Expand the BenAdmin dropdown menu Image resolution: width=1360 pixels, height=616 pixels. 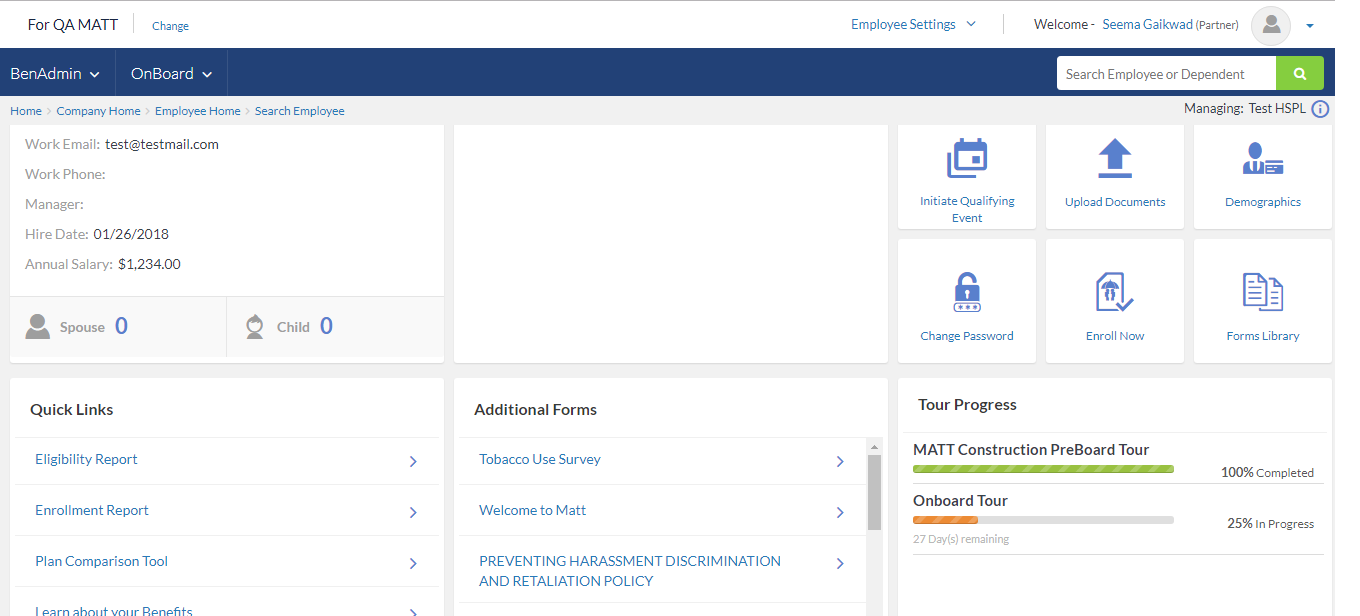coord(55,73)
